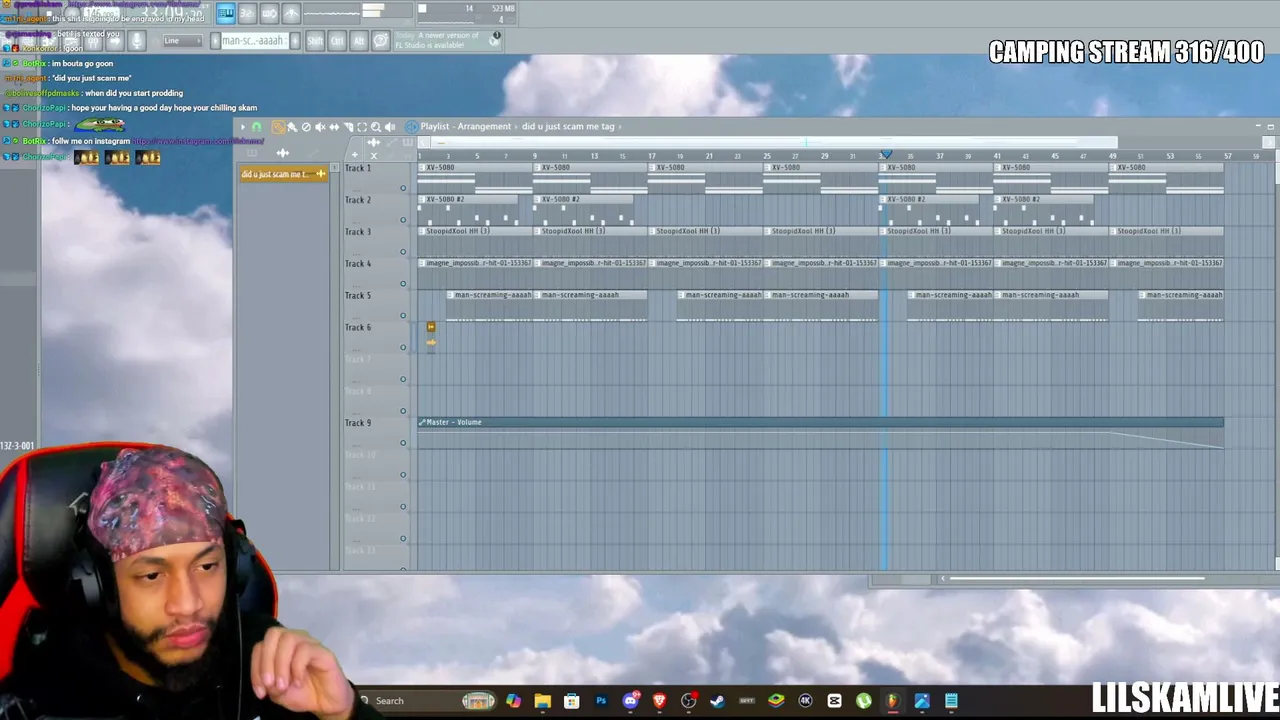Open first imagine_impossib hit clip menu
Image resolution: width=1280 pixels, height=720 pixels.
422,263
